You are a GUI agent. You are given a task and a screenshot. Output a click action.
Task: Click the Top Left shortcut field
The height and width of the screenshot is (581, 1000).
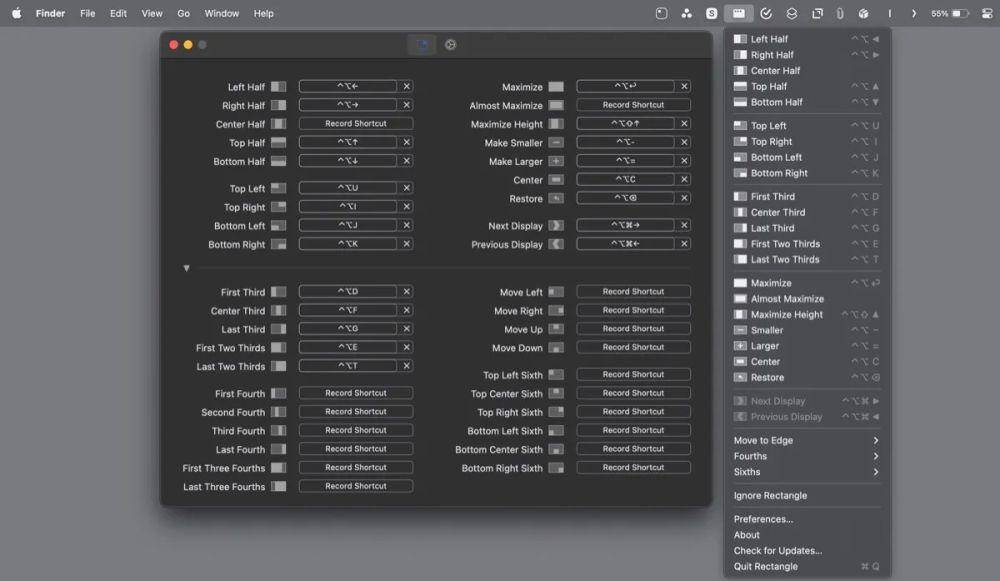pos(348,188)
